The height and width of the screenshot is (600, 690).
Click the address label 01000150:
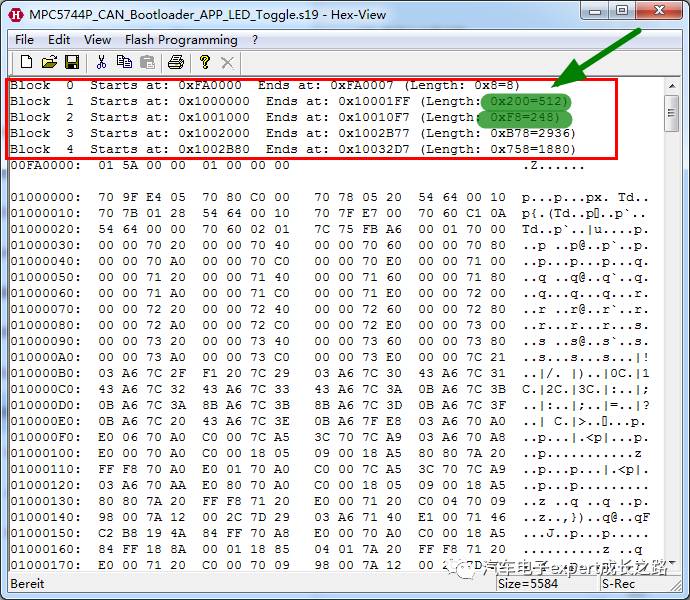click(46, 533)
